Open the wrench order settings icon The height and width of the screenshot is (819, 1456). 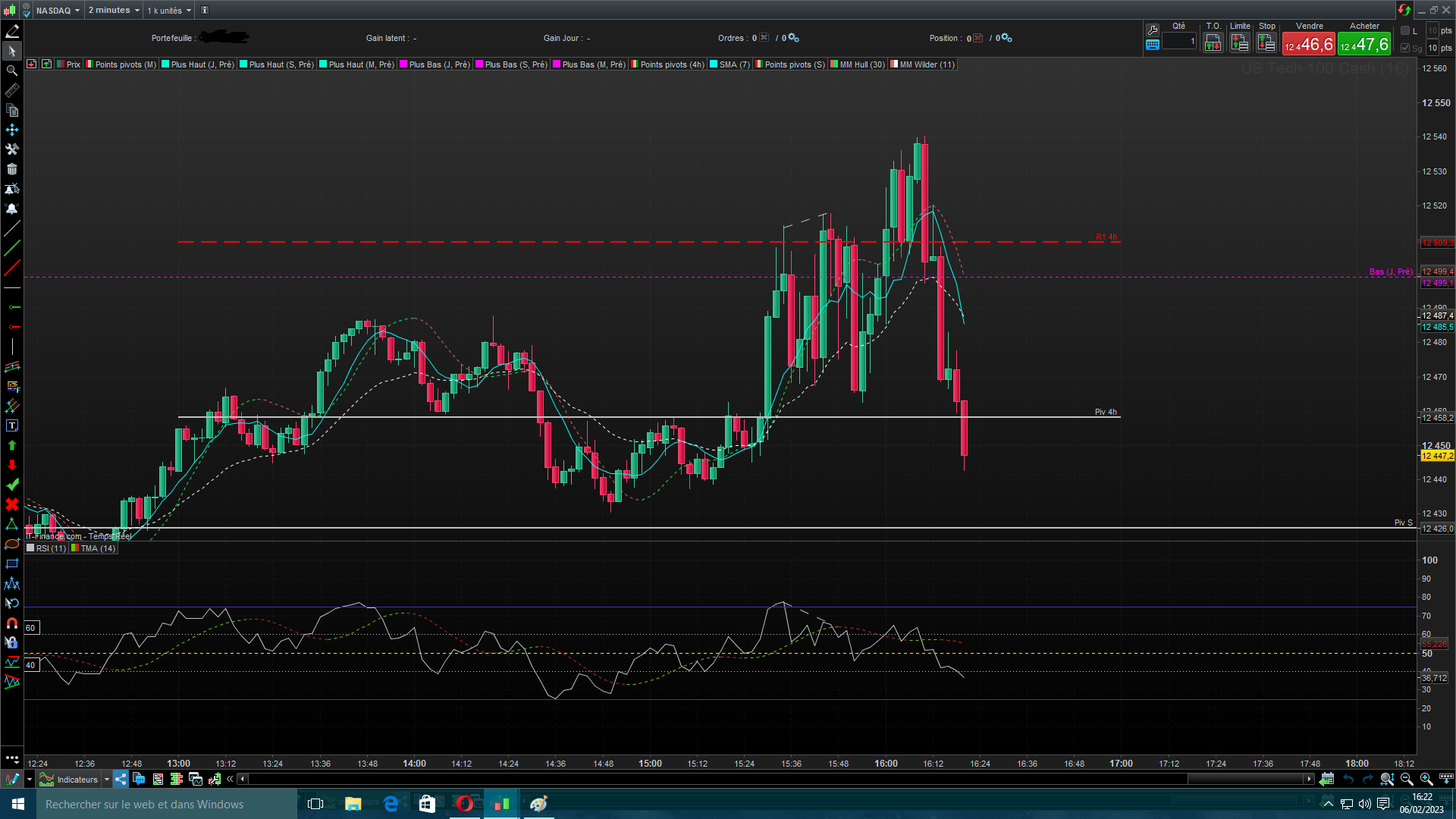point(1153,30)
